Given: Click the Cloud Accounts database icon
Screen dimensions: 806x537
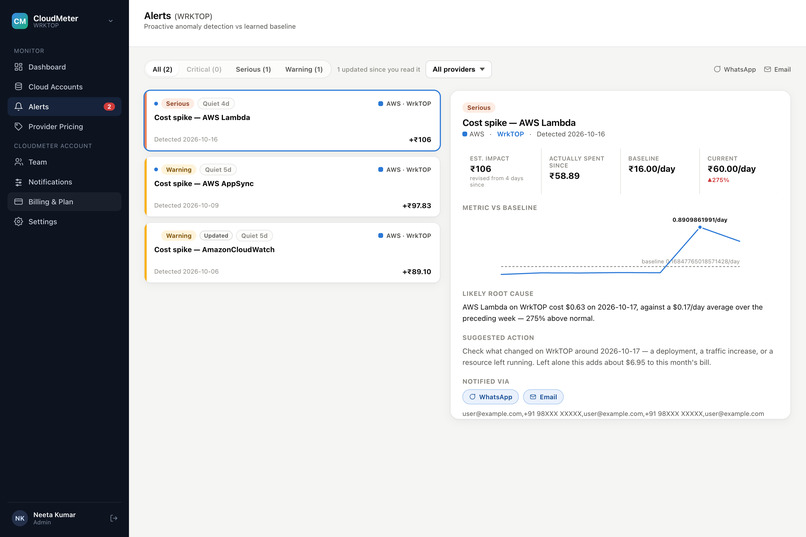Looking at the screenshot, I should (19, 86).
